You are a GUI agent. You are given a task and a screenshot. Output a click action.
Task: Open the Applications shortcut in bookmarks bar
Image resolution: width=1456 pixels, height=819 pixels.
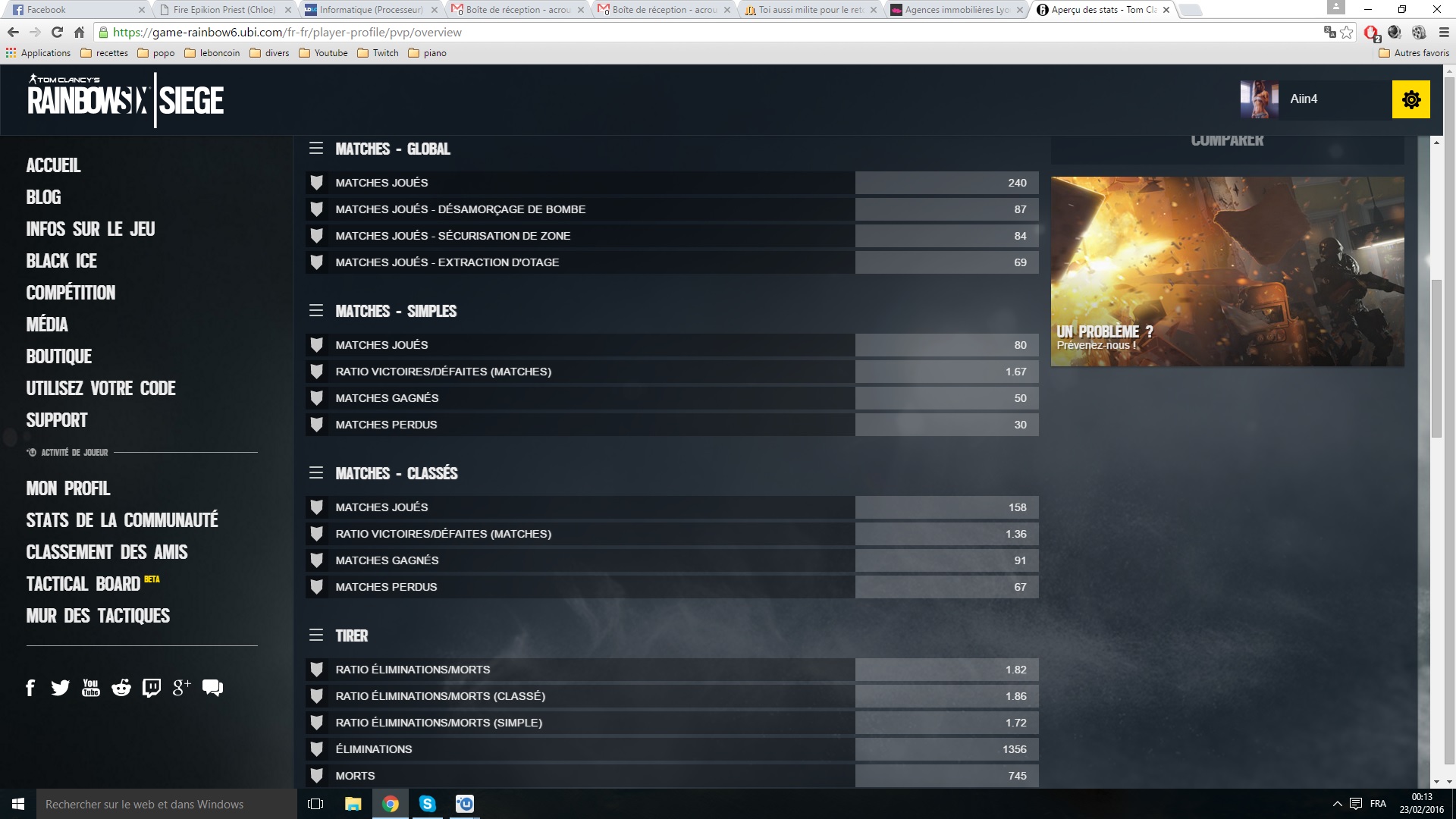(x=38, y=53)
